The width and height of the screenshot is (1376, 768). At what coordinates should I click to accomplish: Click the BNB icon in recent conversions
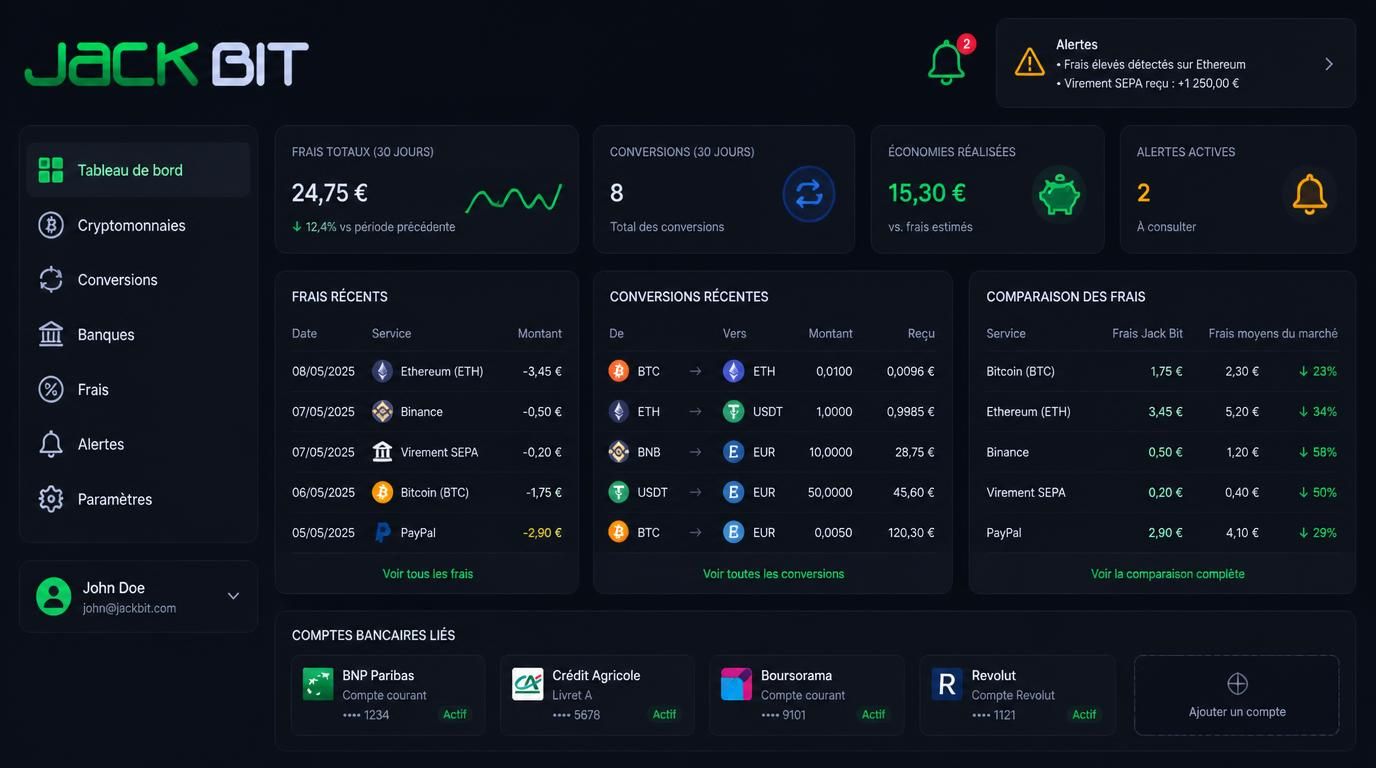point(619,452)
